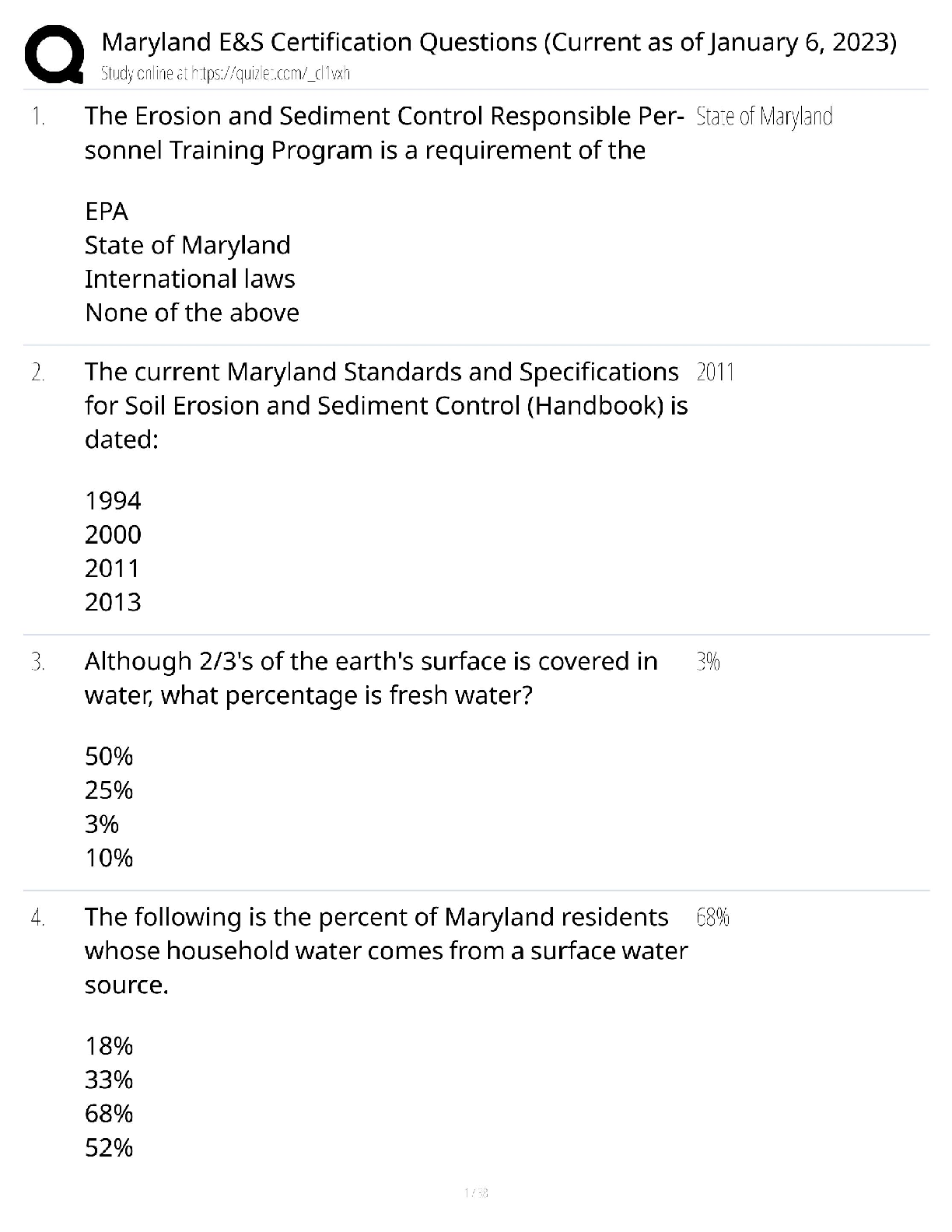The width and height of the screenshot is (952, 1232).
Task: Pick 'None of the above' option
Action: tap(192, 313)
